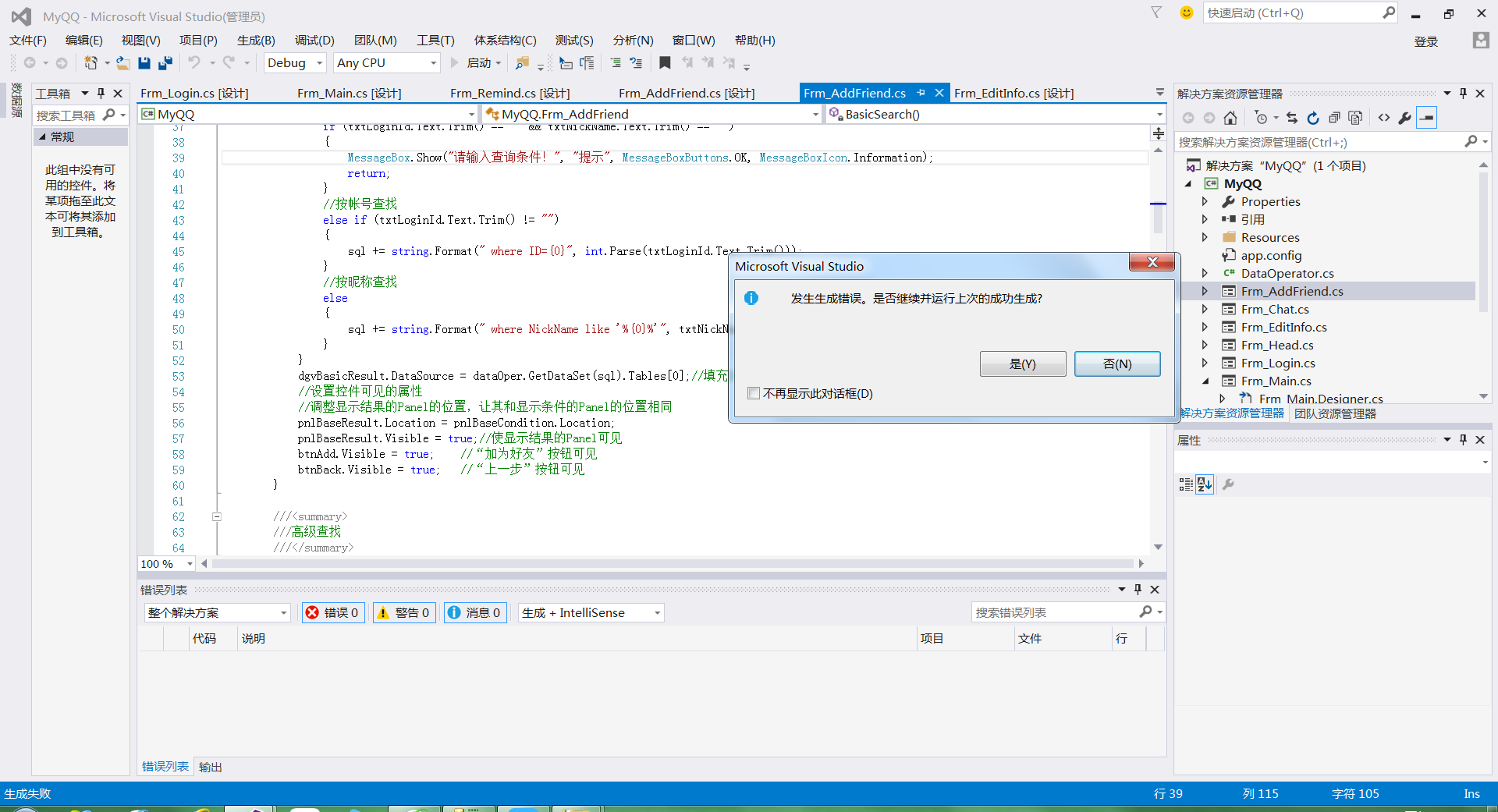This screenshot has height=812, width=1498.
Task: Open the Debug configuration dropdown
Action: [294, 63]
